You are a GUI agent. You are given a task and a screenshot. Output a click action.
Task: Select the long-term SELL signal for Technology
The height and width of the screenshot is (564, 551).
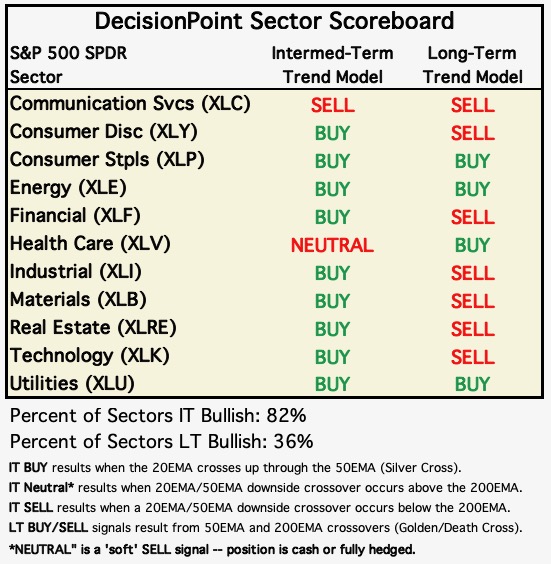point(473,358)
